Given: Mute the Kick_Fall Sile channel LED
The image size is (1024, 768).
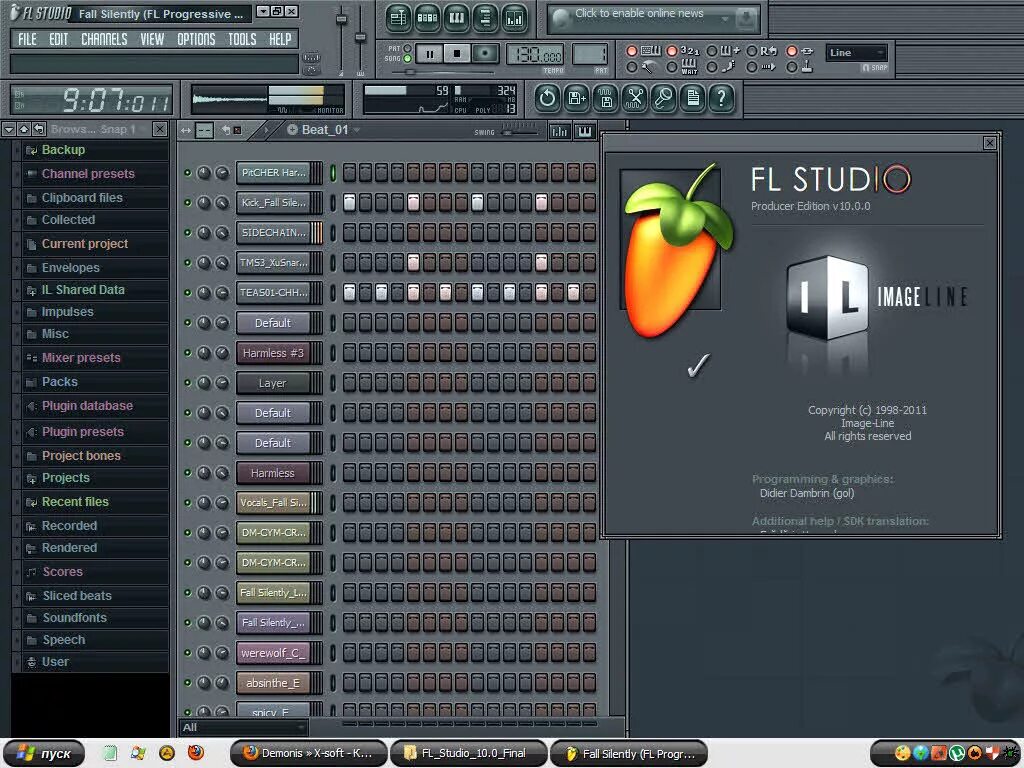Looking at the screenshot, I should click(x=187, y=202).
